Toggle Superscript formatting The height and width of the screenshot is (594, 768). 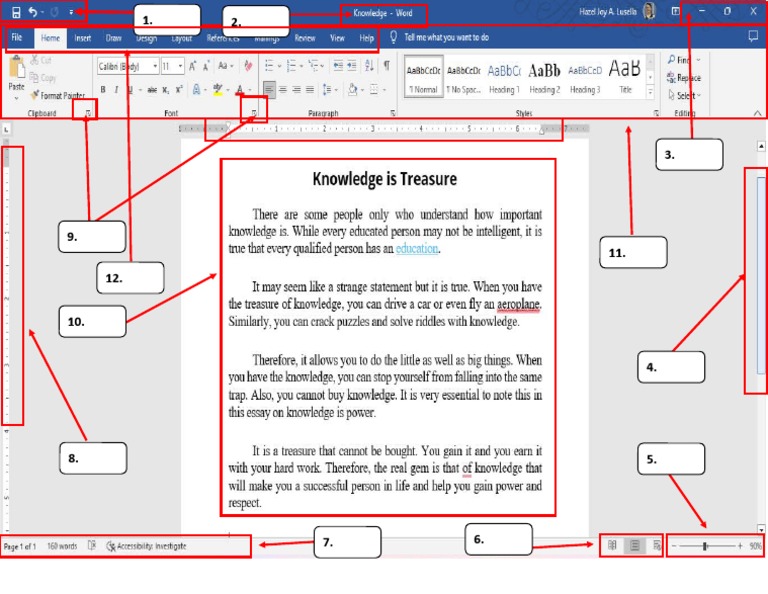pos(179,90)
